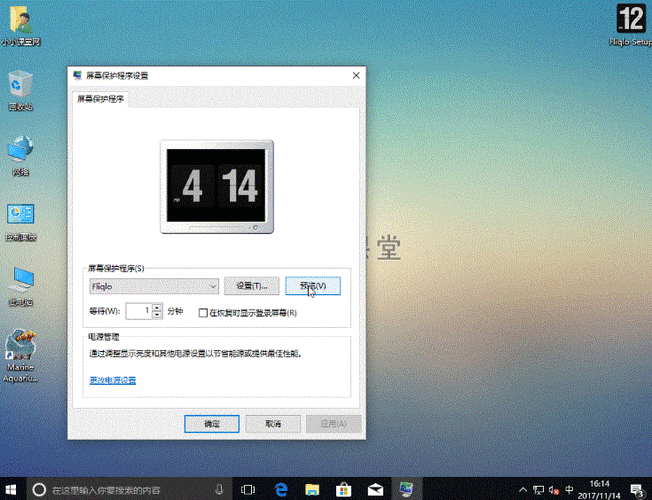Click the 设置(T)... settings button
Image resolution: width=652 pixels, height=500 pixels.
[x=251, y=286]
